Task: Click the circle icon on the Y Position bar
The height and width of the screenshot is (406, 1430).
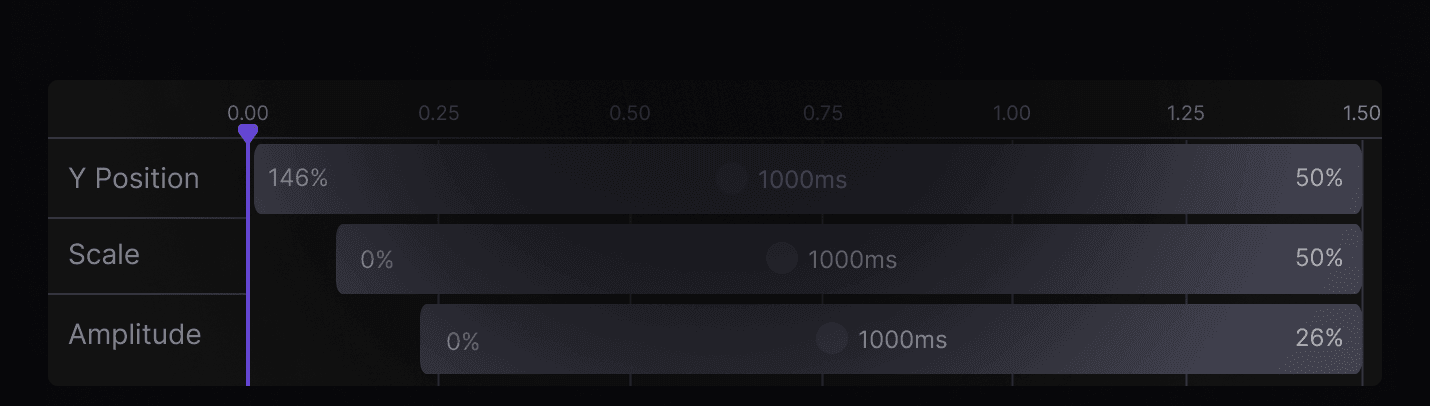Action: (732, 179)
